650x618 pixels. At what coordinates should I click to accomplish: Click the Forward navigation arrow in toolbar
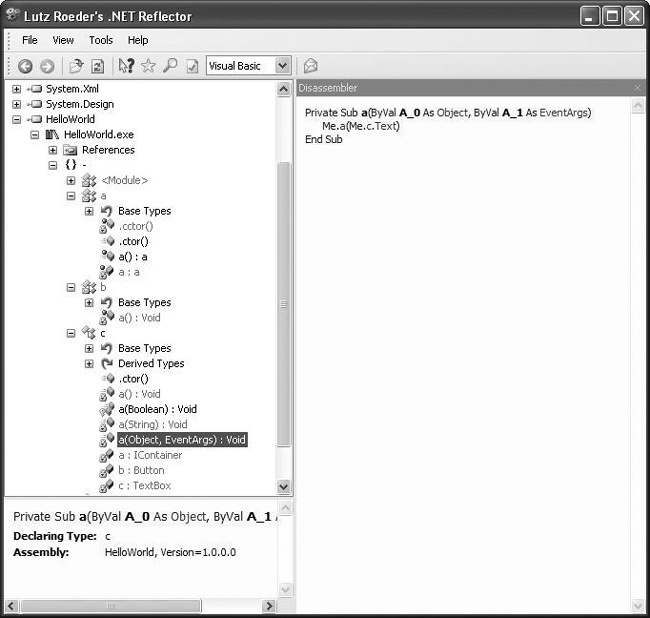click(x=47, y=66)
